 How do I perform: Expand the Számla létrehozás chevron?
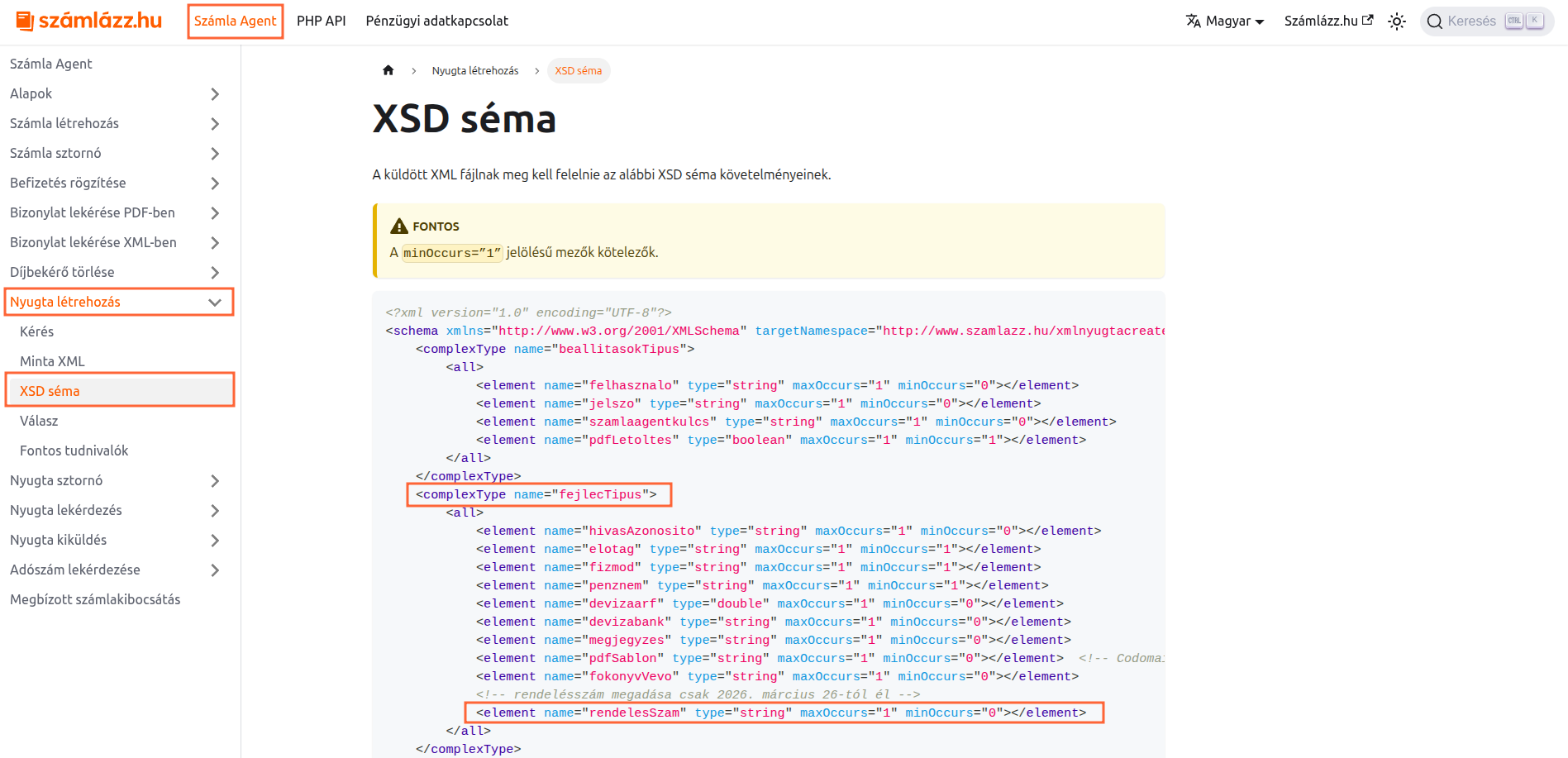pyautogui.click(x=215, y=124)
